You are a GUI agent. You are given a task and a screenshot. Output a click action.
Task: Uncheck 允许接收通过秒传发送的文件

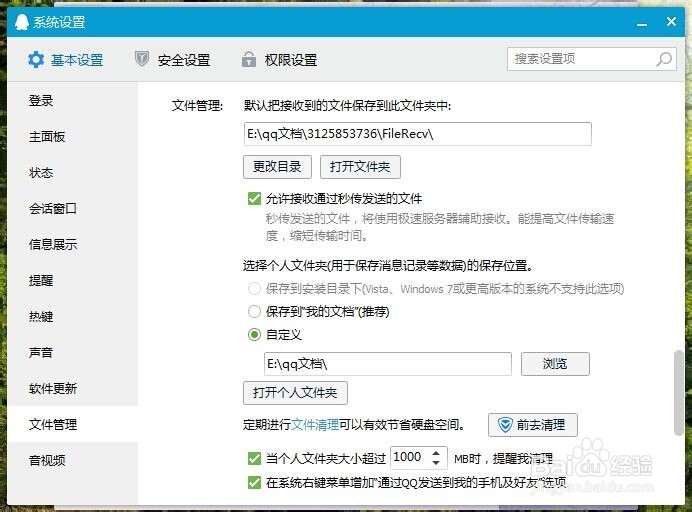(254, 199)
